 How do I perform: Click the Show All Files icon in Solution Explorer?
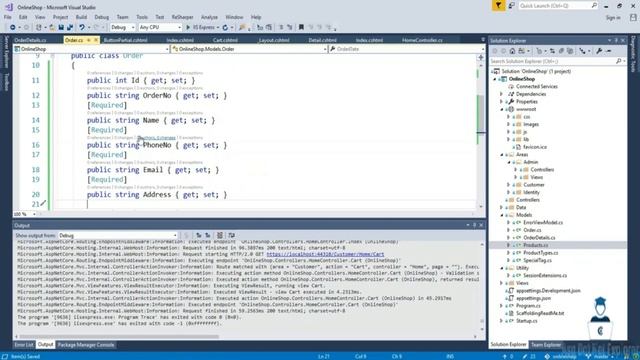point(570,51)
